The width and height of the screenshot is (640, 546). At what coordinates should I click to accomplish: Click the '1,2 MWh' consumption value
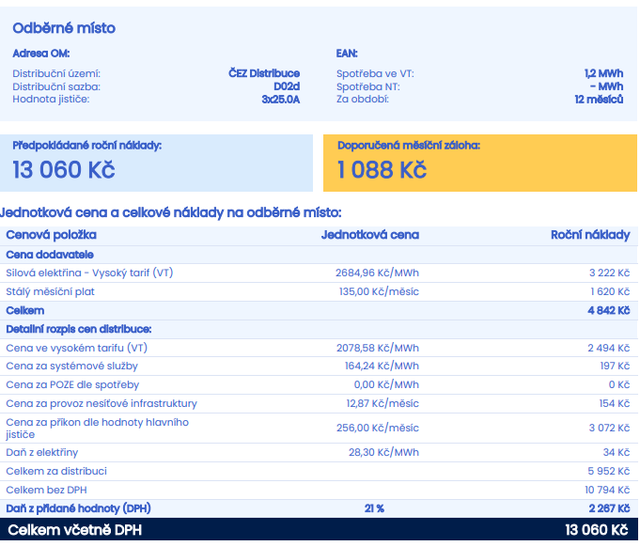pyautogui.click(x=604, y=73)
